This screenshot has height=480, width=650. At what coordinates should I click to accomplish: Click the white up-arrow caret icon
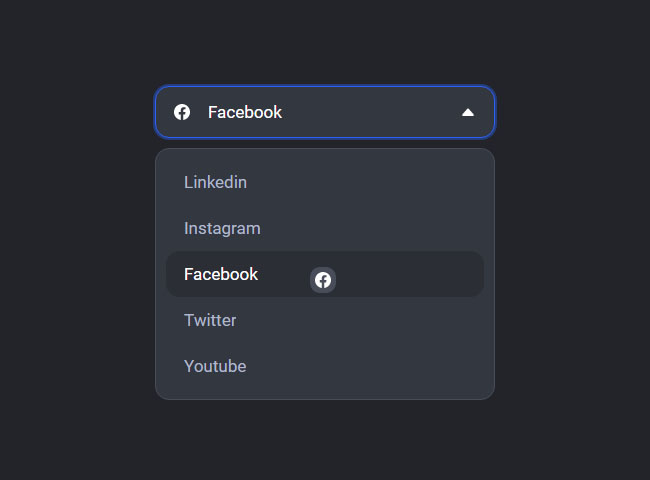[468, 112]
